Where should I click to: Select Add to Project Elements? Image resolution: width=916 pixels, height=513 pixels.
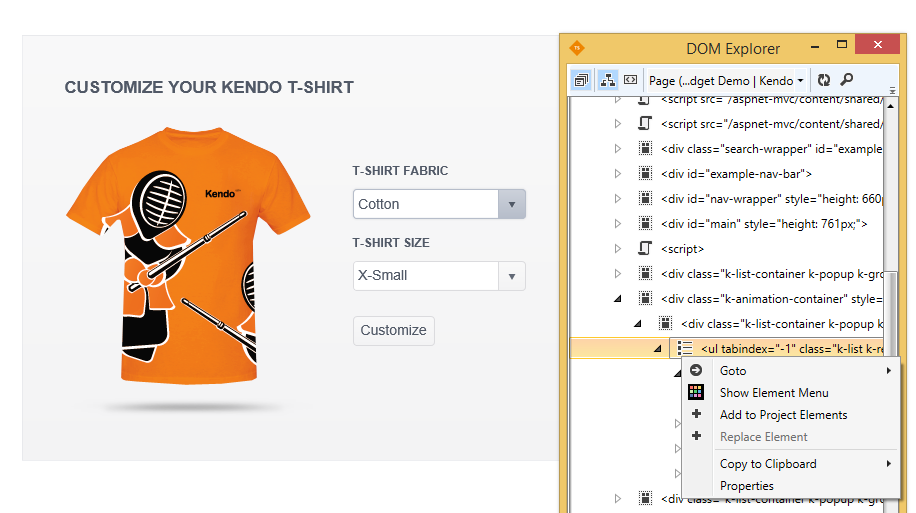tap(792, 415)
